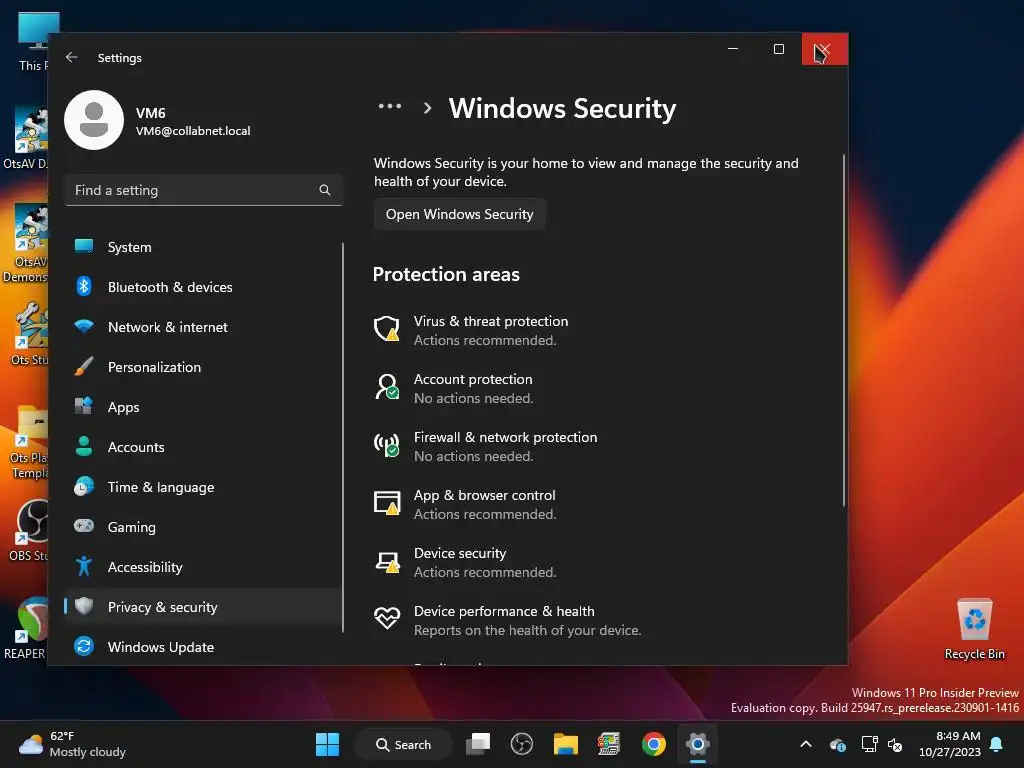The image size is (1024, 768).
Task: Click the taskbar Search box
Action: (404, 744)
